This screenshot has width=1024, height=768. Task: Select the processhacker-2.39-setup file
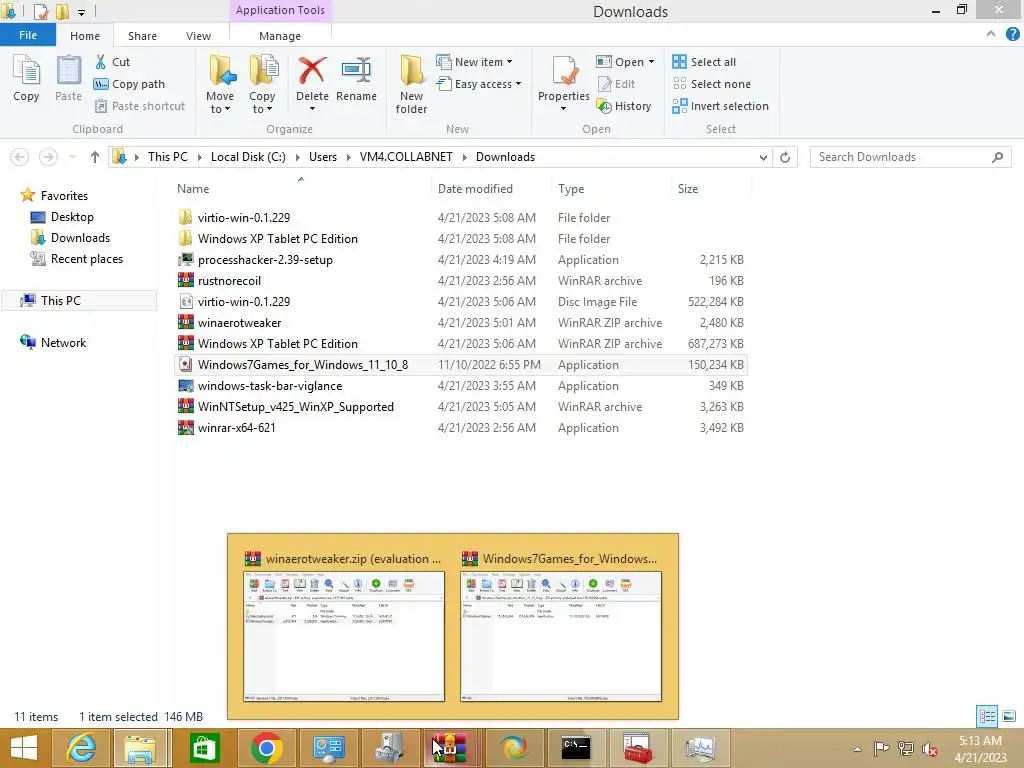pyautogui.click(x=461, y=260)
